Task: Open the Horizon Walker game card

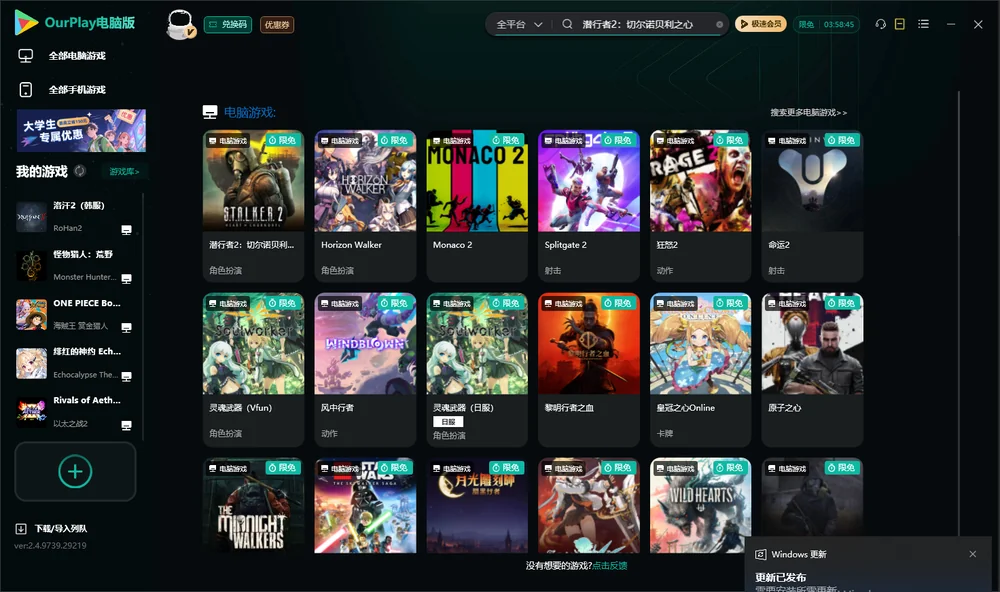Action: tap(365, 206)
